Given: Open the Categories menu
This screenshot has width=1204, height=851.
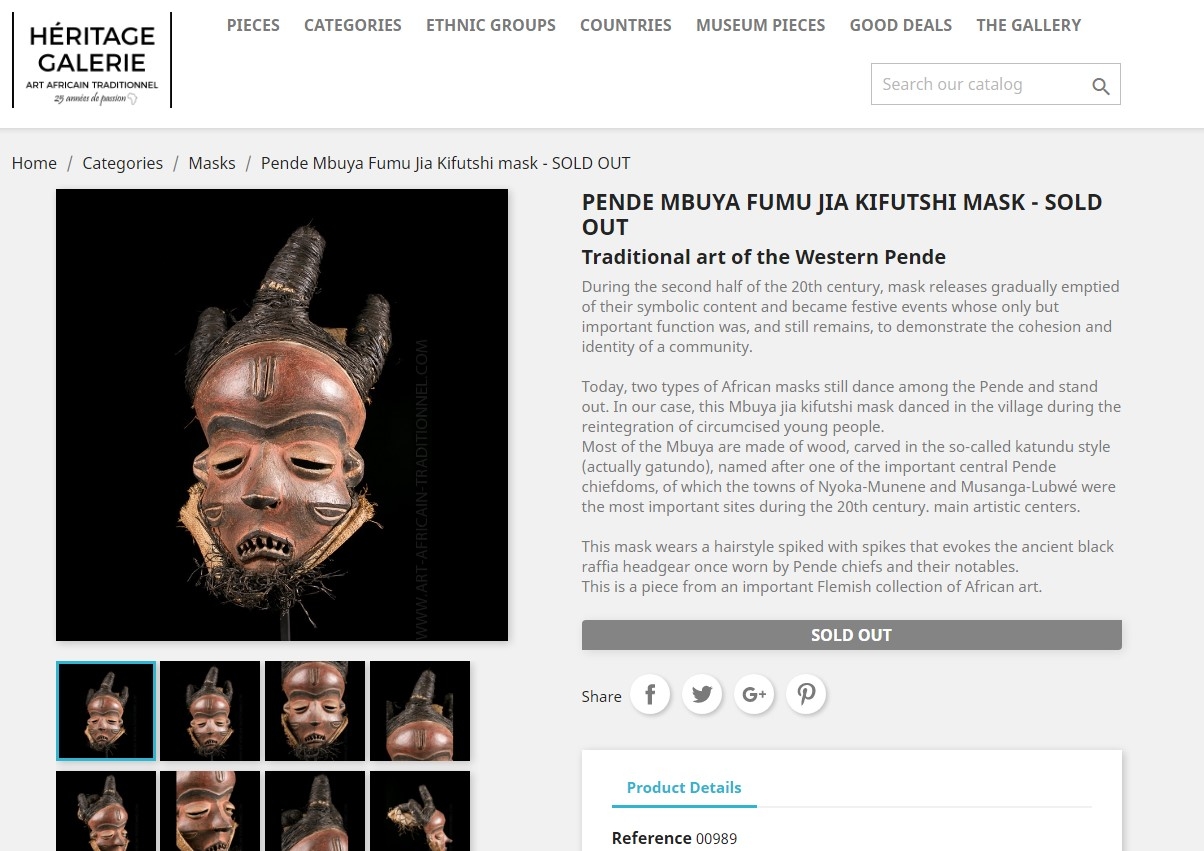Looking at the screenshot, I should point(353,25).
